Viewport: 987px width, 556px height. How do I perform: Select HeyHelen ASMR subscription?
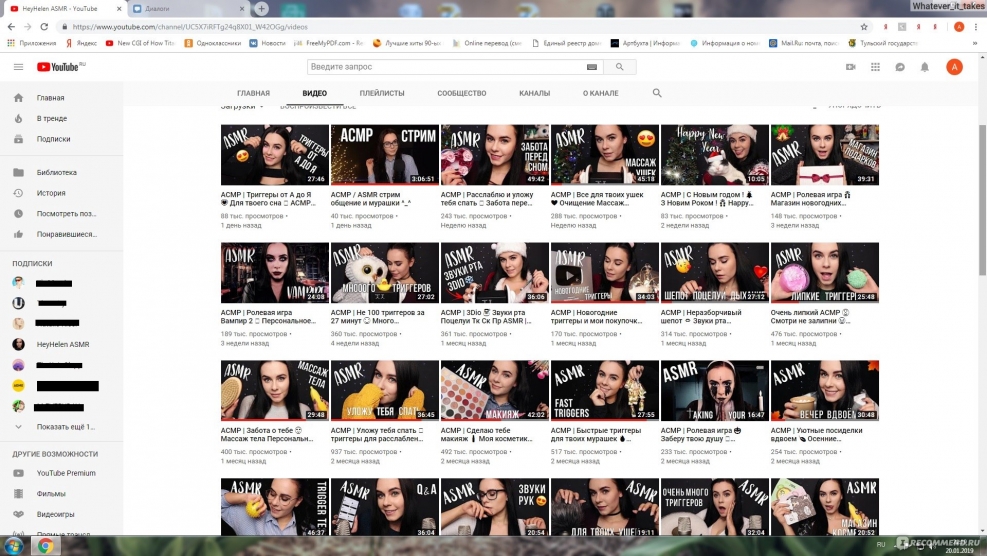click(x=65, y=344)
